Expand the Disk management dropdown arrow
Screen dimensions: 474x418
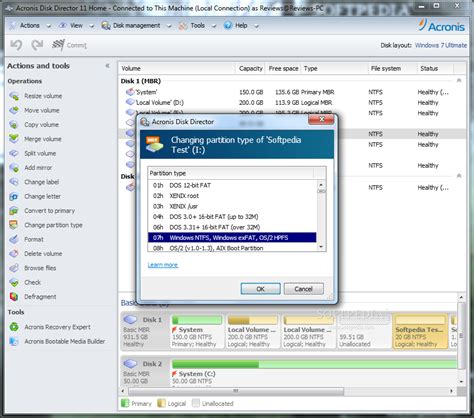[169, 26]
